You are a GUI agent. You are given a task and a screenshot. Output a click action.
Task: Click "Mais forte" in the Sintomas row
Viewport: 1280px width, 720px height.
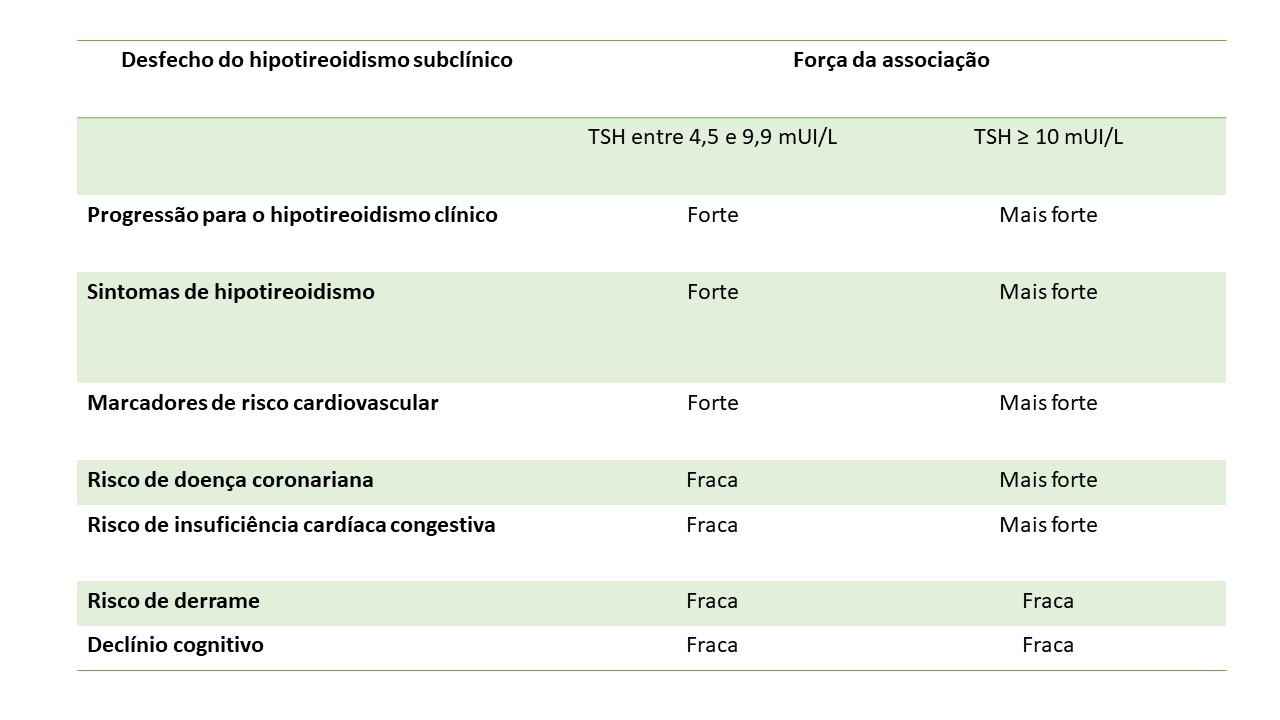(1048, 292)
